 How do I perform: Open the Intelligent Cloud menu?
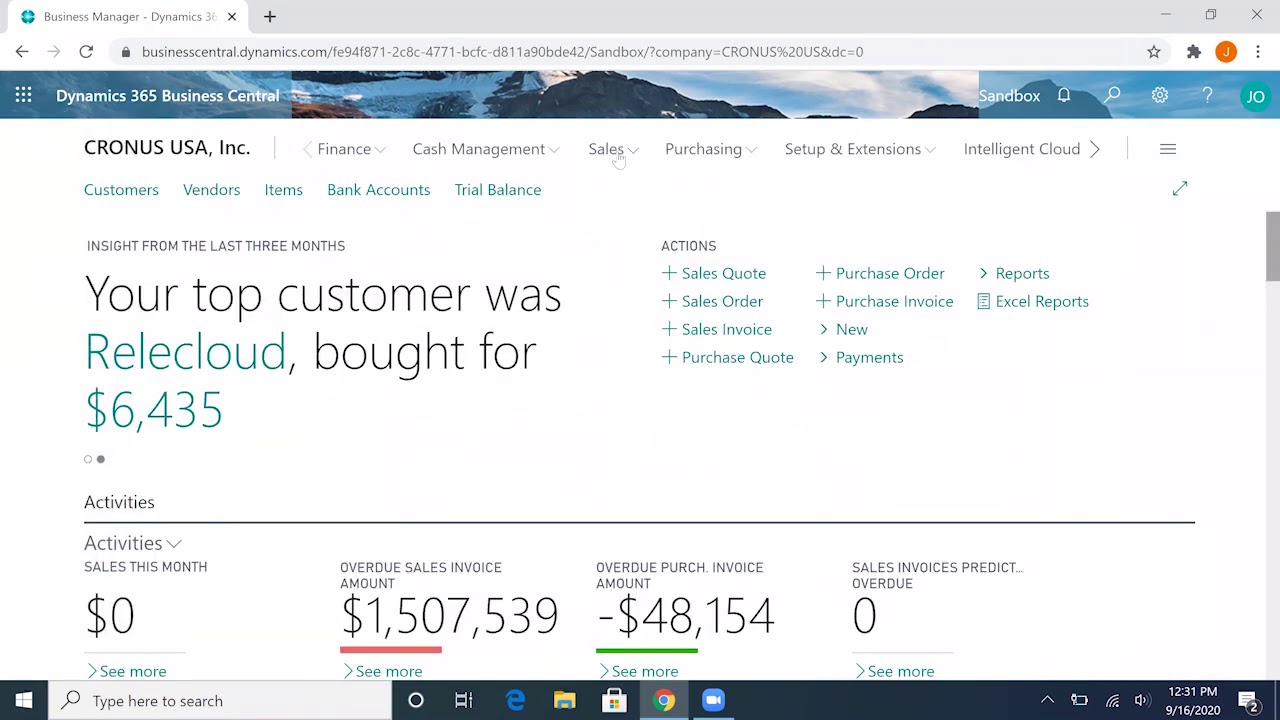click(x=1022, y=149)
